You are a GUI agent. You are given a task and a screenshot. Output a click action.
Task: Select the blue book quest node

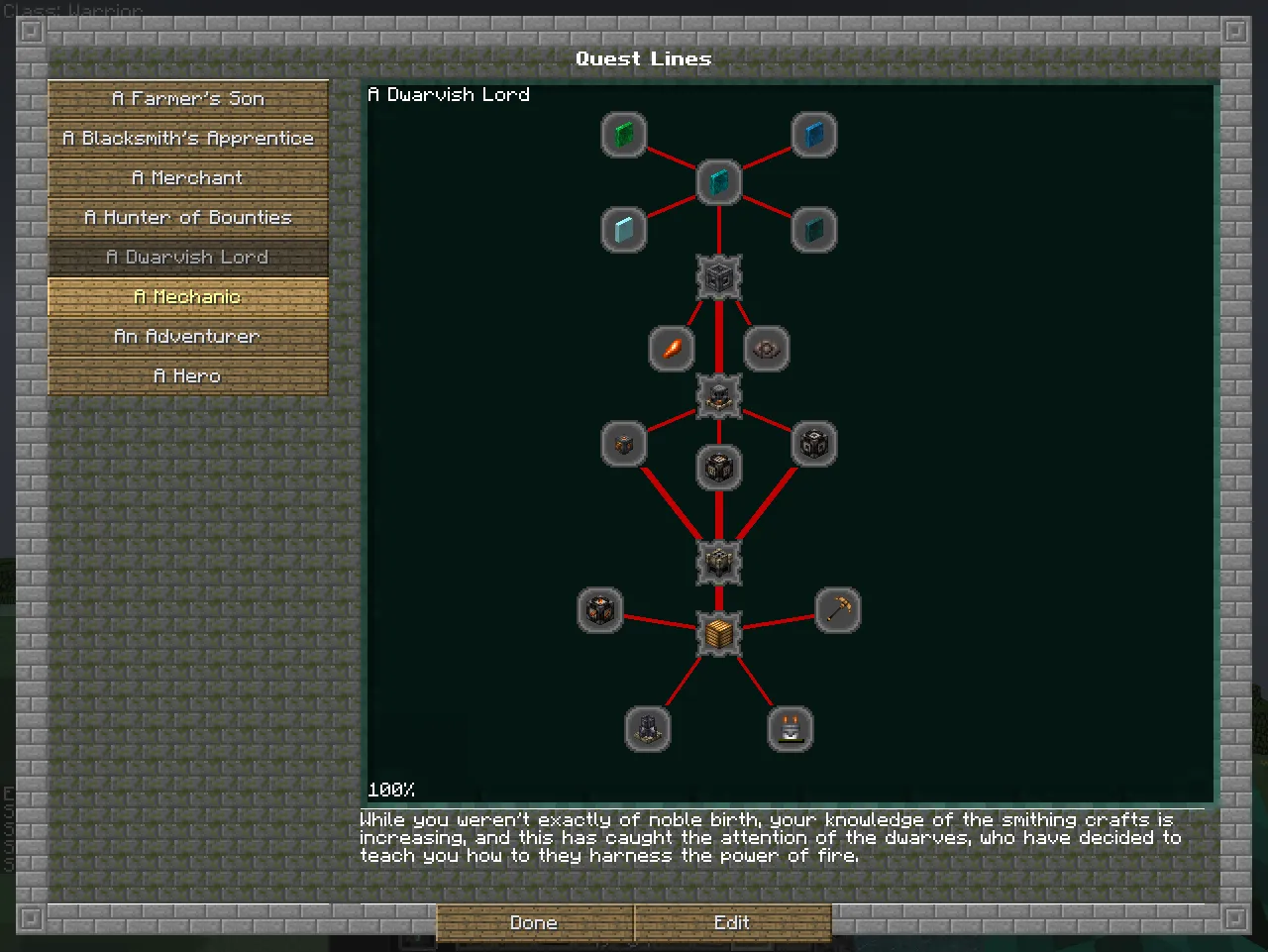tap(814, 135)
